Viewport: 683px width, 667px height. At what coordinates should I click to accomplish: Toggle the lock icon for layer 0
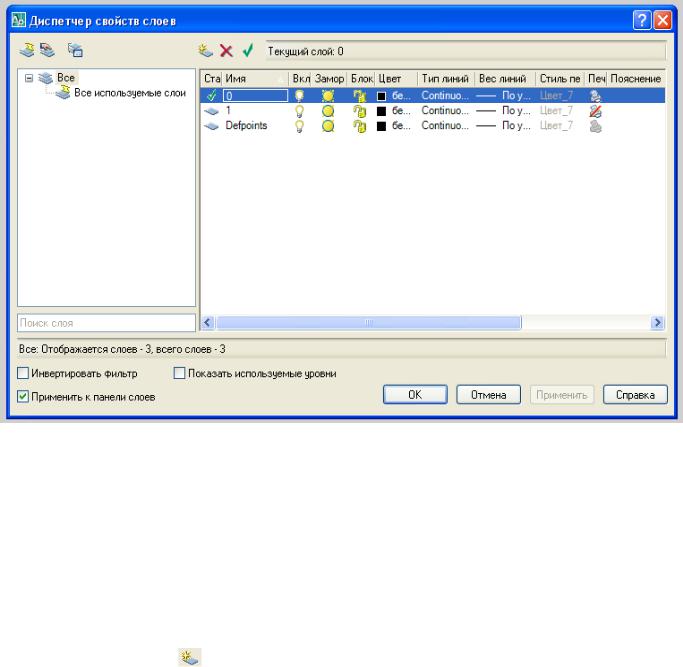point(359,96)
